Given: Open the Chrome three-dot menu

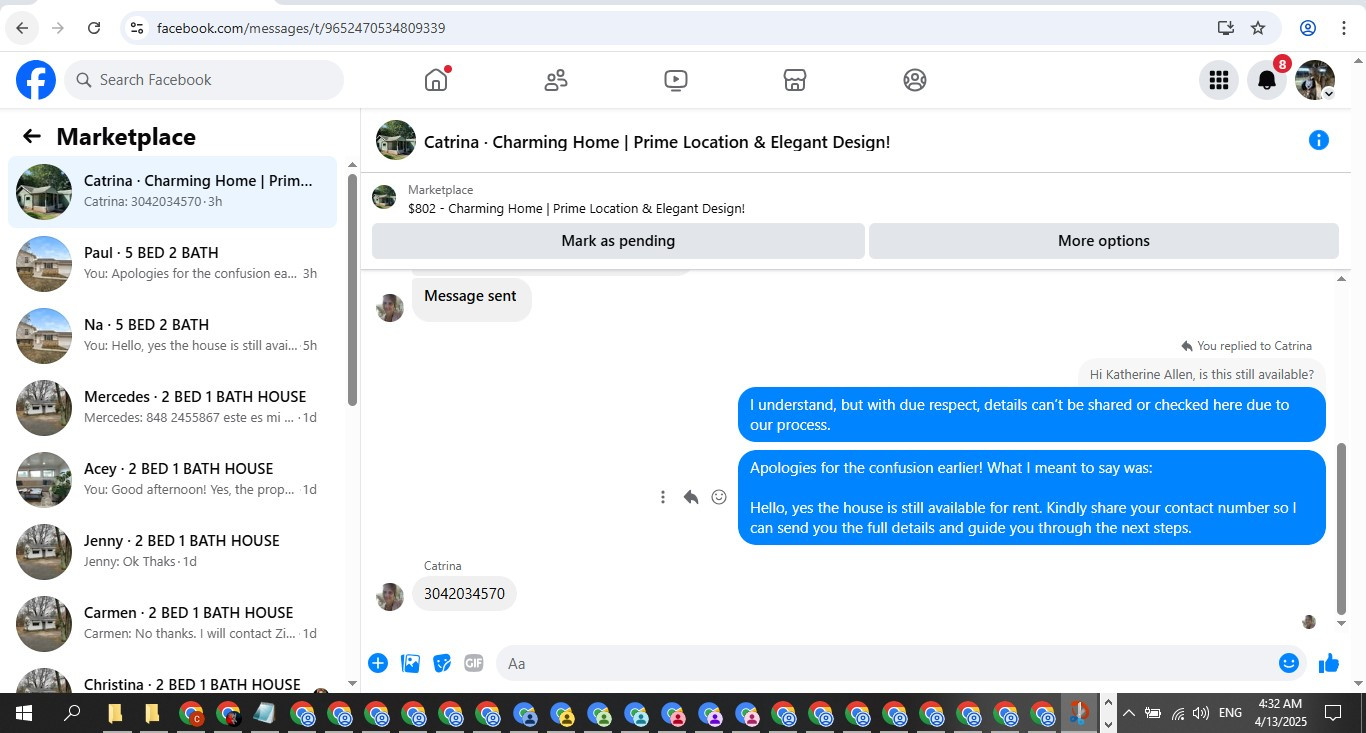Looking at the screenshot, I should point(1344,28).
